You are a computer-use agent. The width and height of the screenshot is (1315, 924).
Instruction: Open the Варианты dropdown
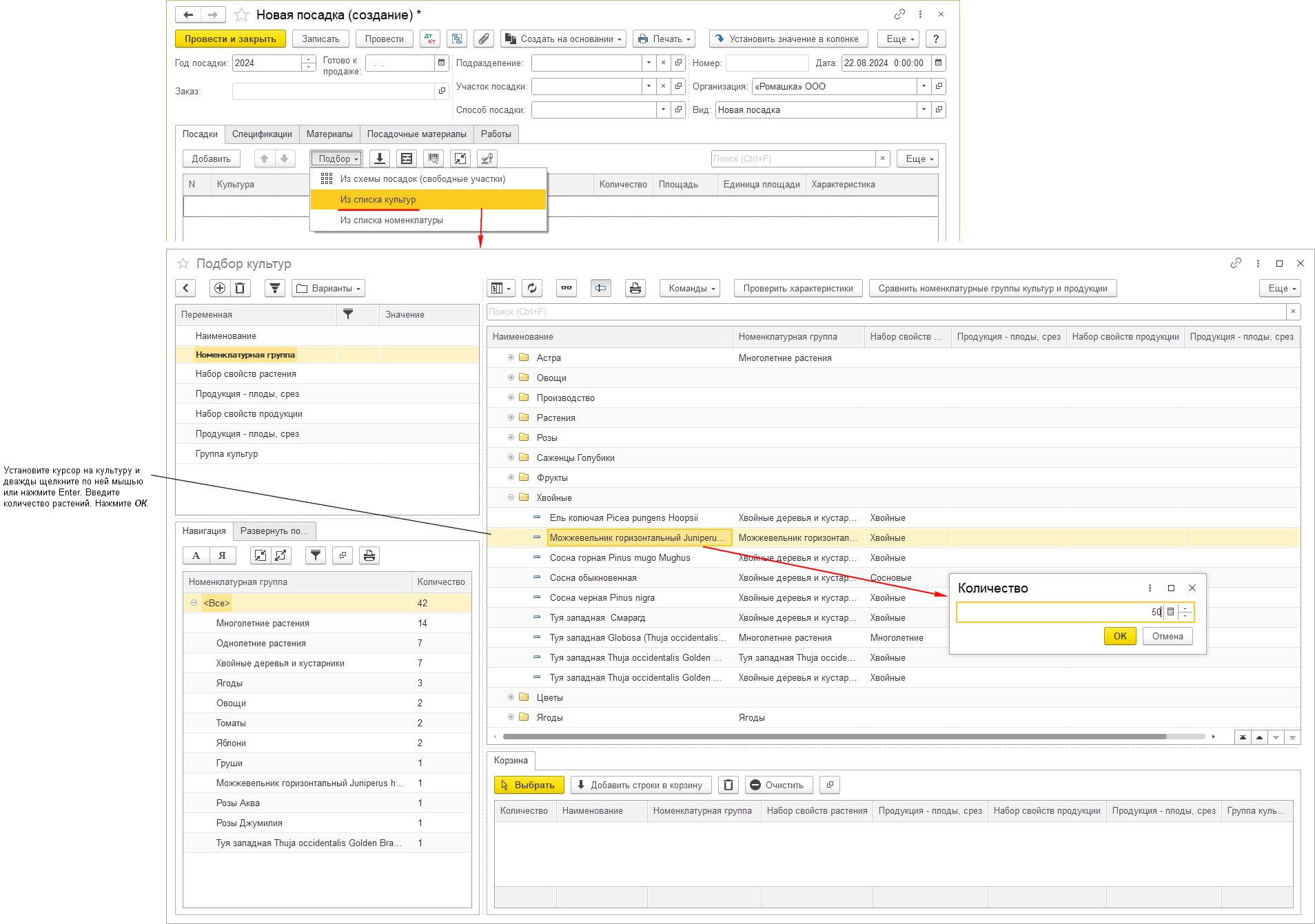[x=328, y=289]
